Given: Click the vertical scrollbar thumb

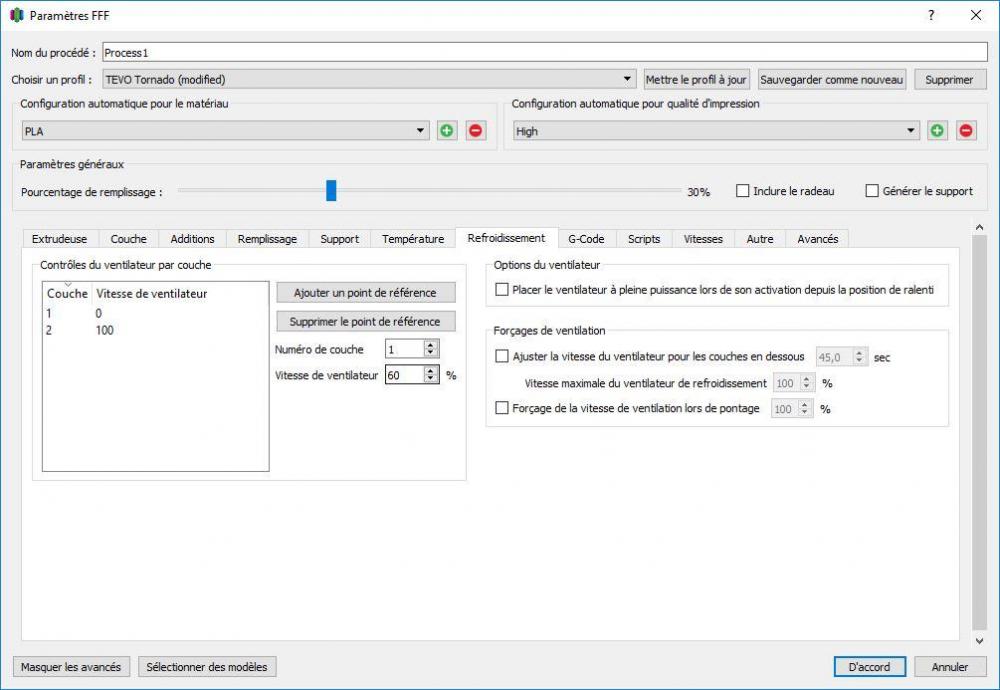Looking at the screenshot, I should pyautogui.click(x=979, y=432).
